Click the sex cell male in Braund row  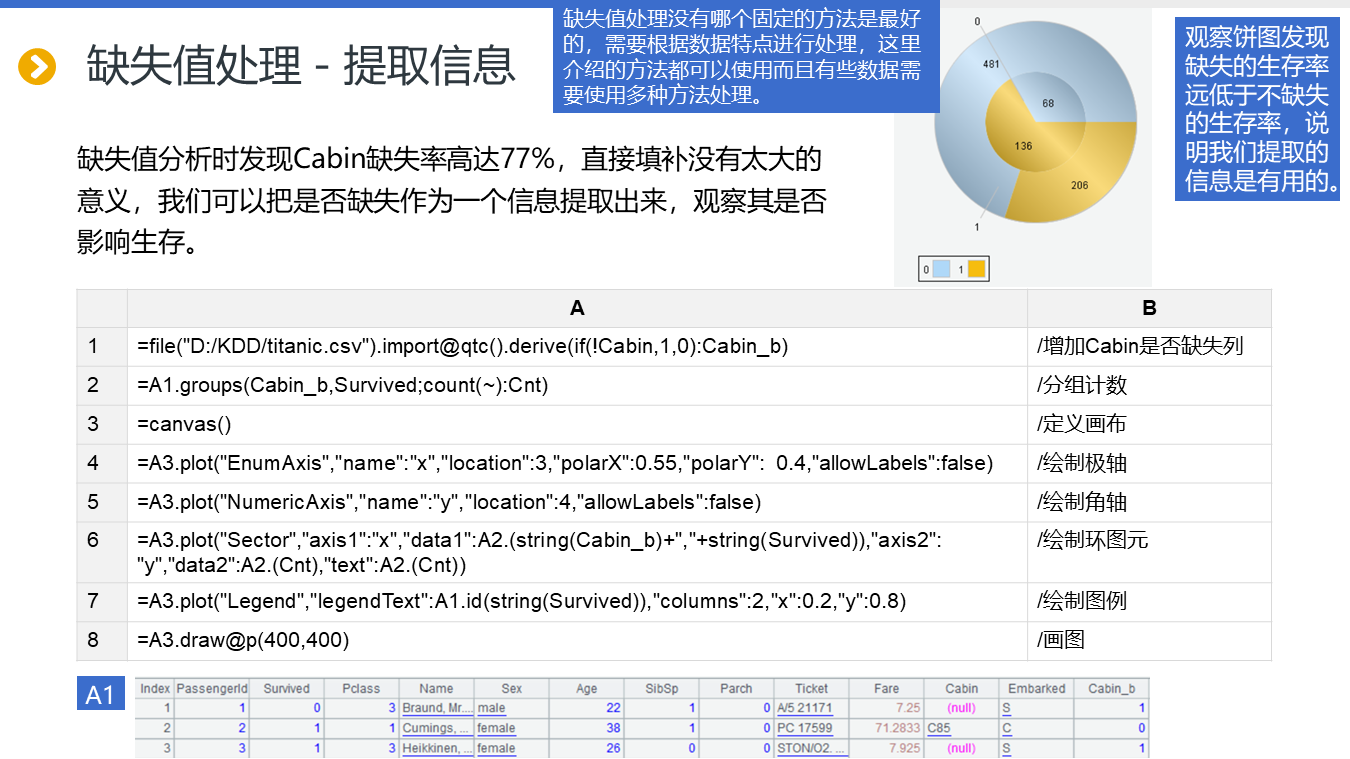point(511,708)
